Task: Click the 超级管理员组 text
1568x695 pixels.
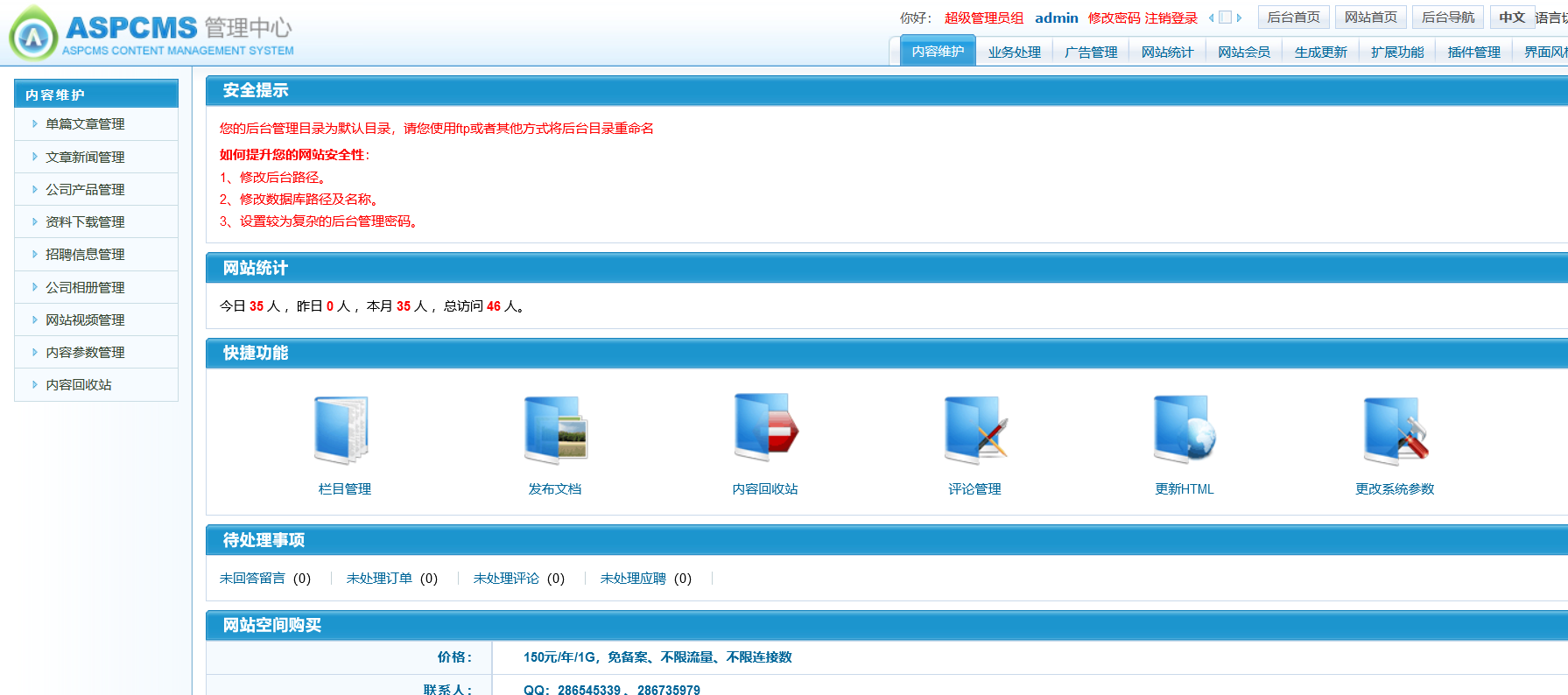Action: pyautogui.click(x=984, y=18)
